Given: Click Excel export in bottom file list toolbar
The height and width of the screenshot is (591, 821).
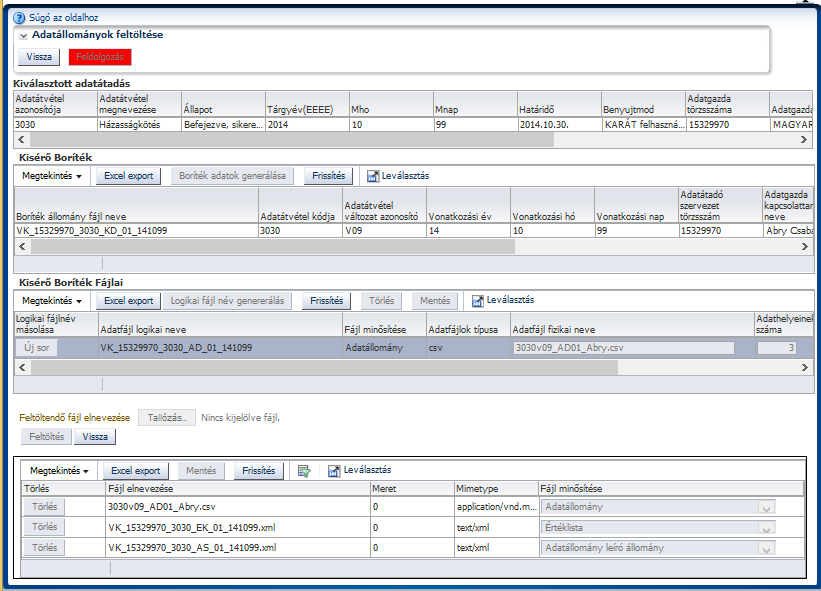Looking at the screenshot, I should point(136,471).
